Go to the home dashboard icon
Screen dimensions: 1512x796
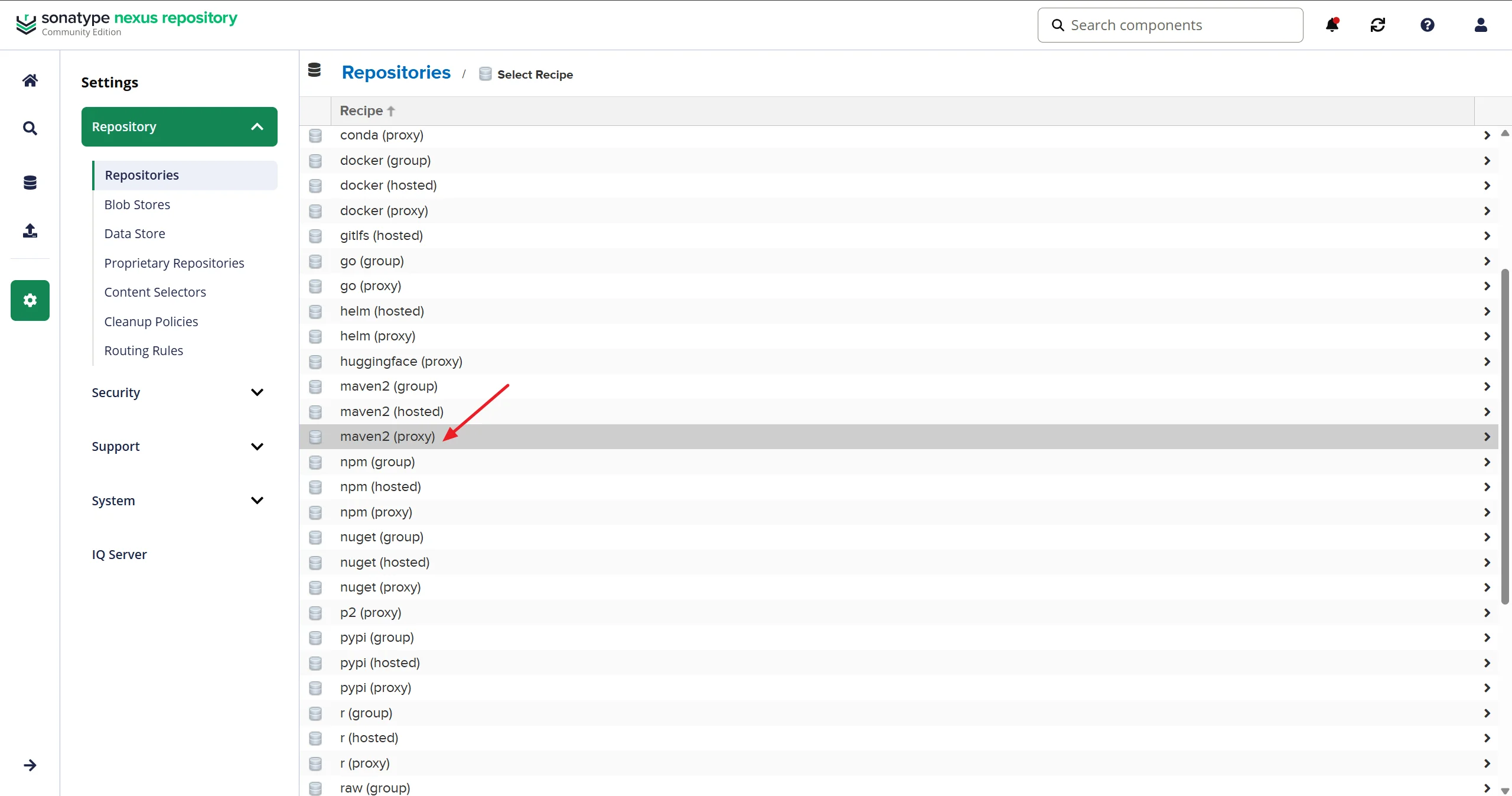(30, 80)
